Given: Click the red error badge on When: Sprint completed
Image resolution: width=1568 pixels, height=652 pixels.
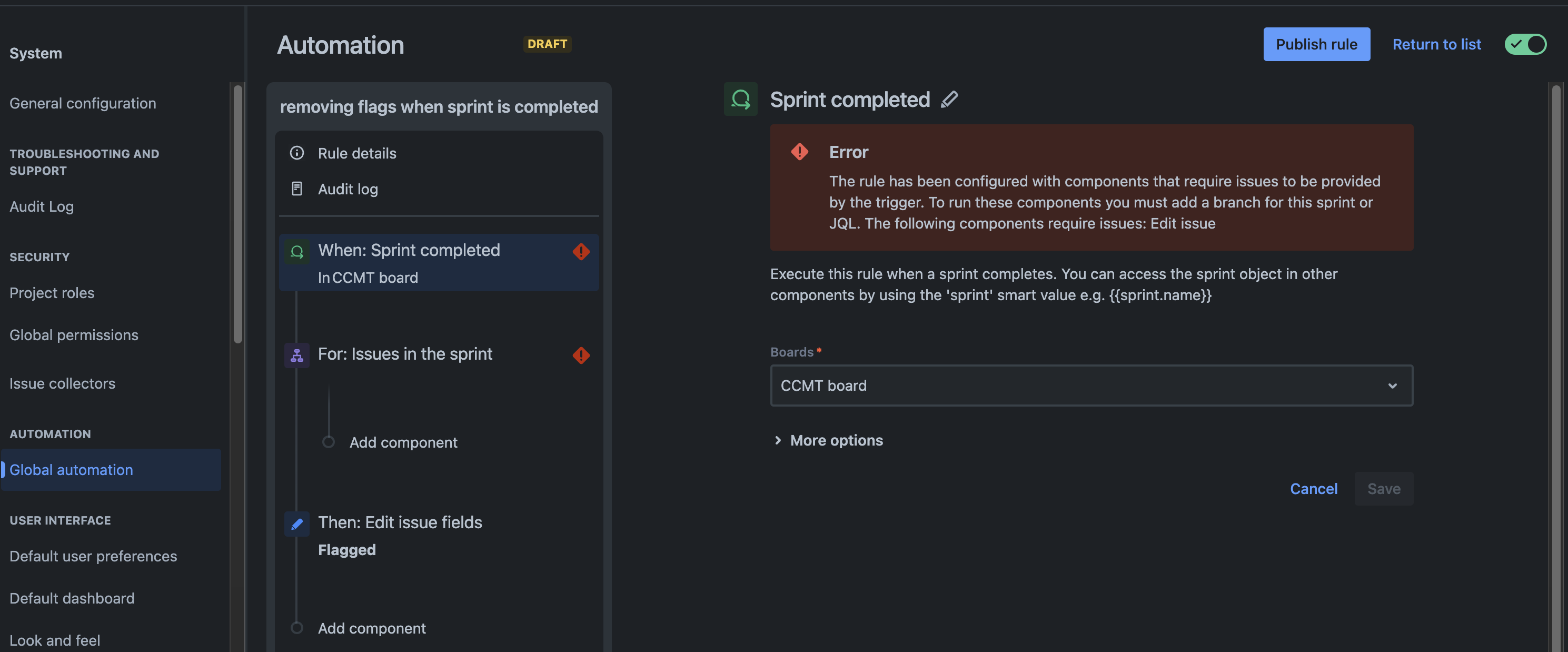Looking at the screenshot, I should [581, 251].
